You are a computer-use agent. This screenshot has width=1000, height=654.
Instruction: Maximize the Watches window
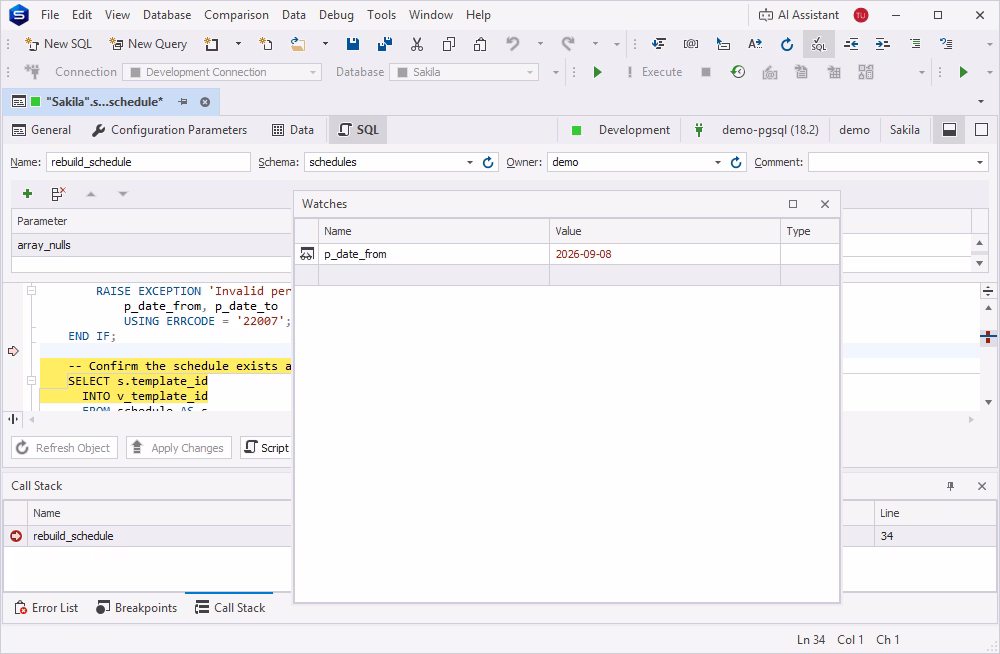pos(793,204)
